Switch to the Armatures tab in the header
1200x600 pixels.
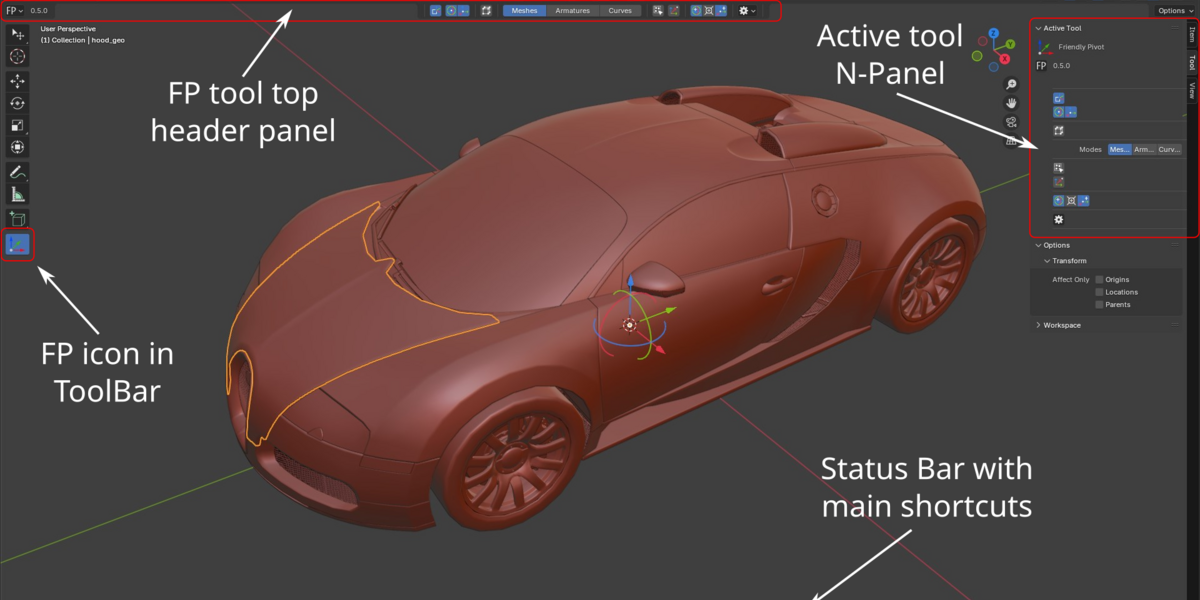(x=572, y=10)
